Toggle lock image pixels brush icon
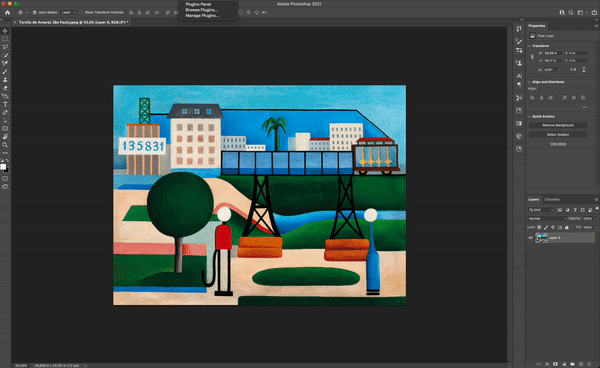This screenshot has height=368, width=600. click(x=546, y=227)
